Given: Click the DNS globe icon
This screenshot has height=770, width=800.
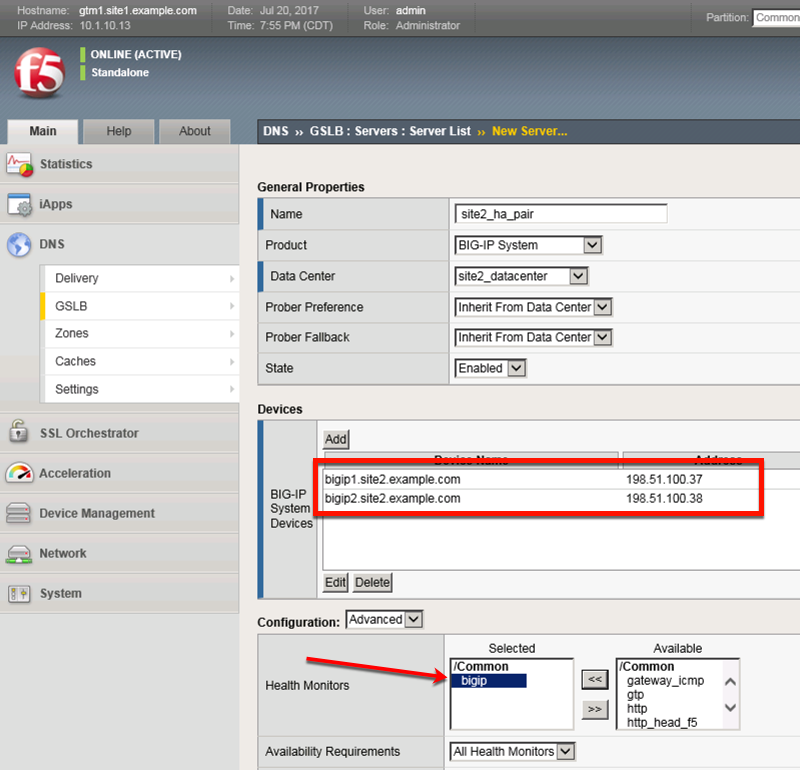Looking at the screenshot, I should (x=19, y=244).
